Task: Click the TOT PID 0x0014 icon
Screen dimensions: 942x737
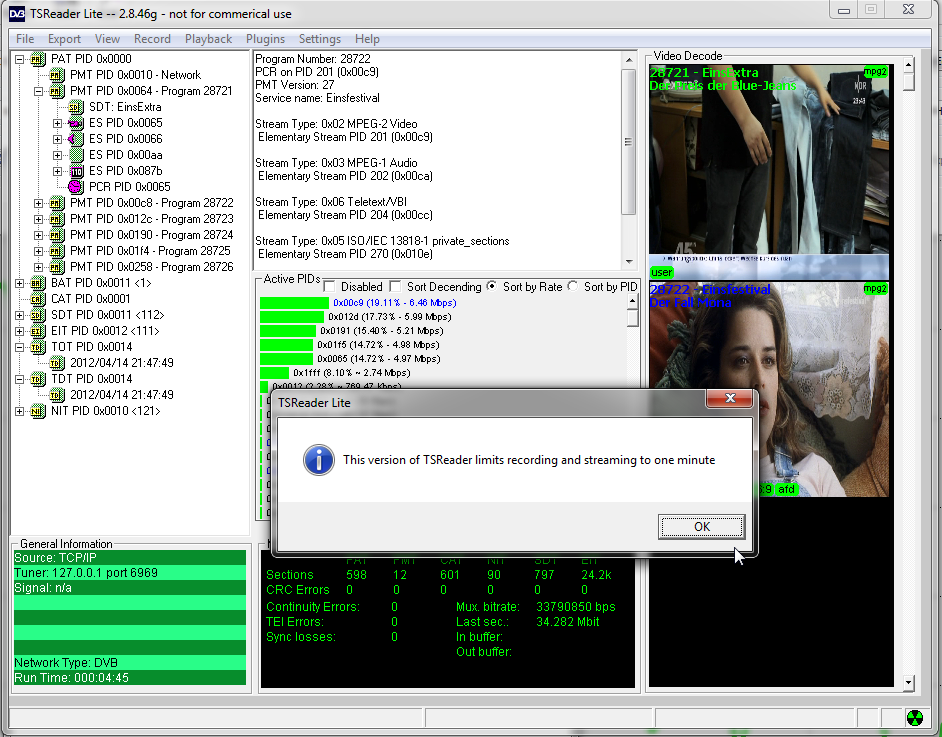Action: 37,347
